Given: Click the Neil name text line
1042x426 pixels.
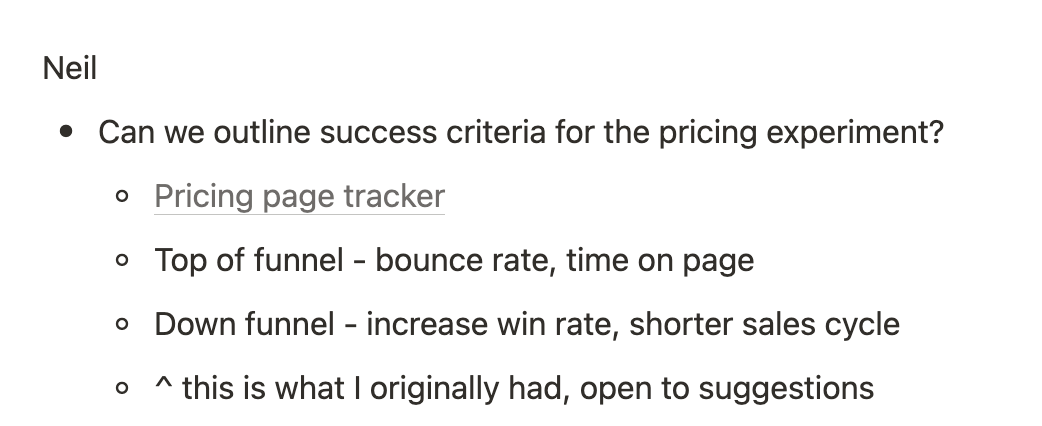Looking at the screenshot, I should pos(70,68).
